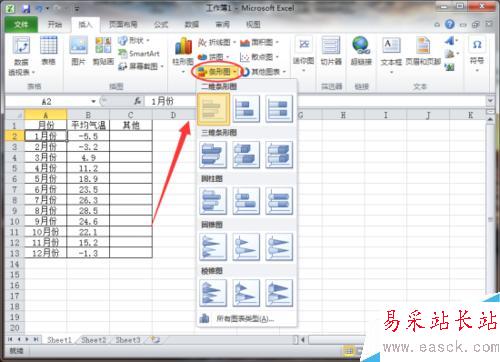
Task: Open the 符号 symbol (Ω) button
Action: tap(477, 54)
